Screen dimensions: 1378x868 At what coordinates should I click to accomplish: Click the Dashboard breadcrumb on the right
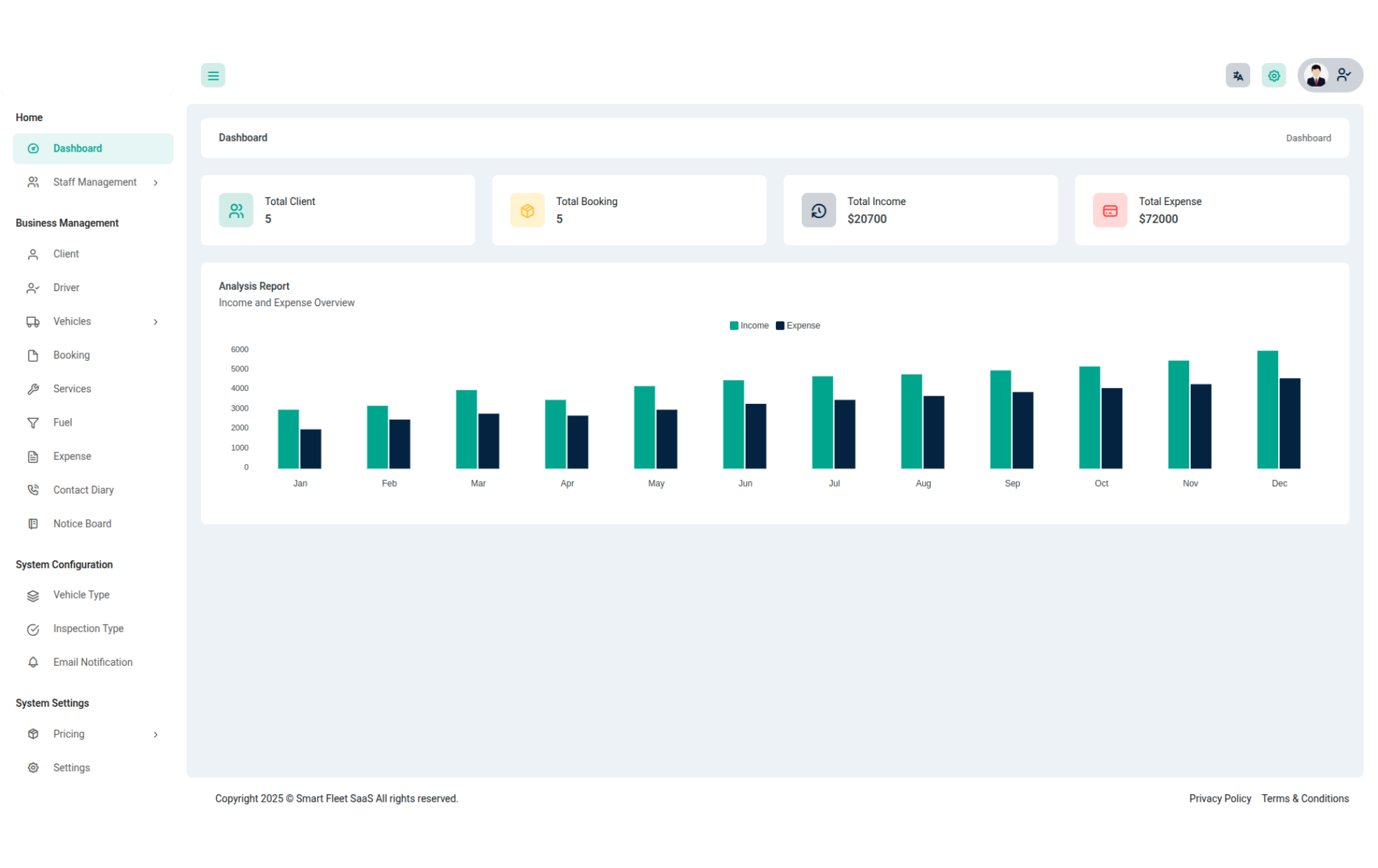point(1308,139)
